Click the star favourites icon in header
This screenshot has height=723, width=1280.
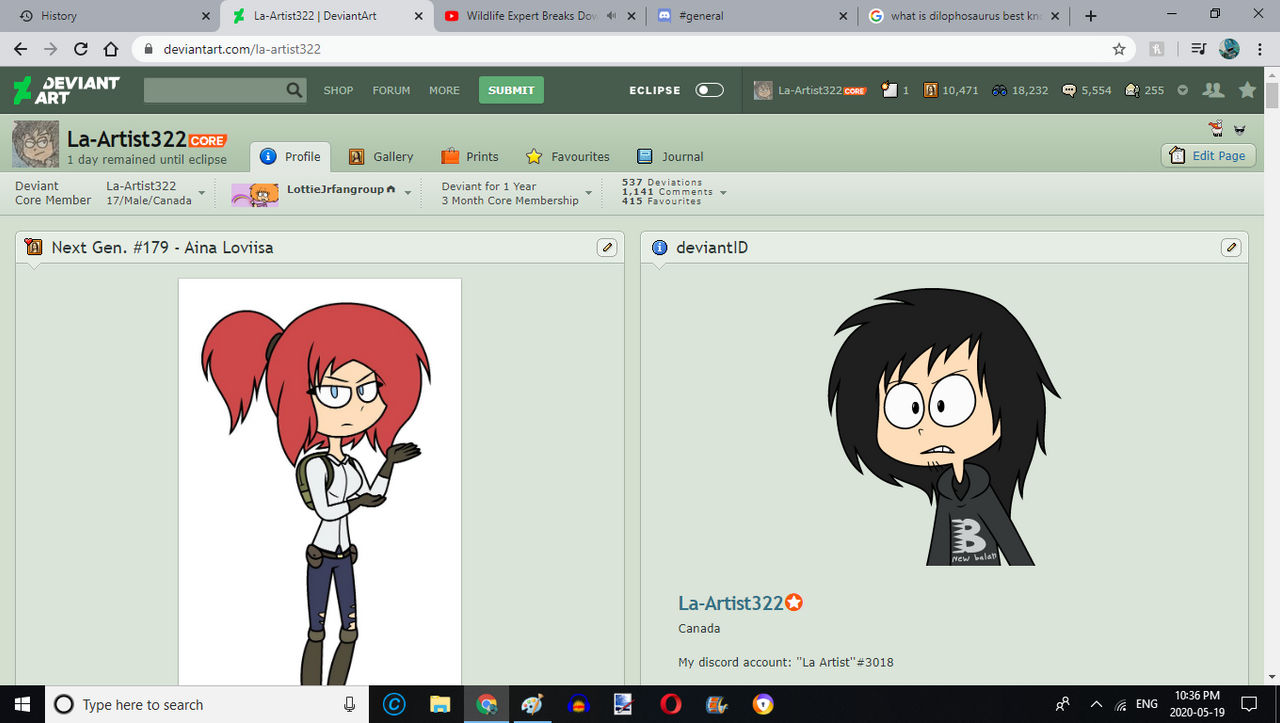[x=1246, y=90]
